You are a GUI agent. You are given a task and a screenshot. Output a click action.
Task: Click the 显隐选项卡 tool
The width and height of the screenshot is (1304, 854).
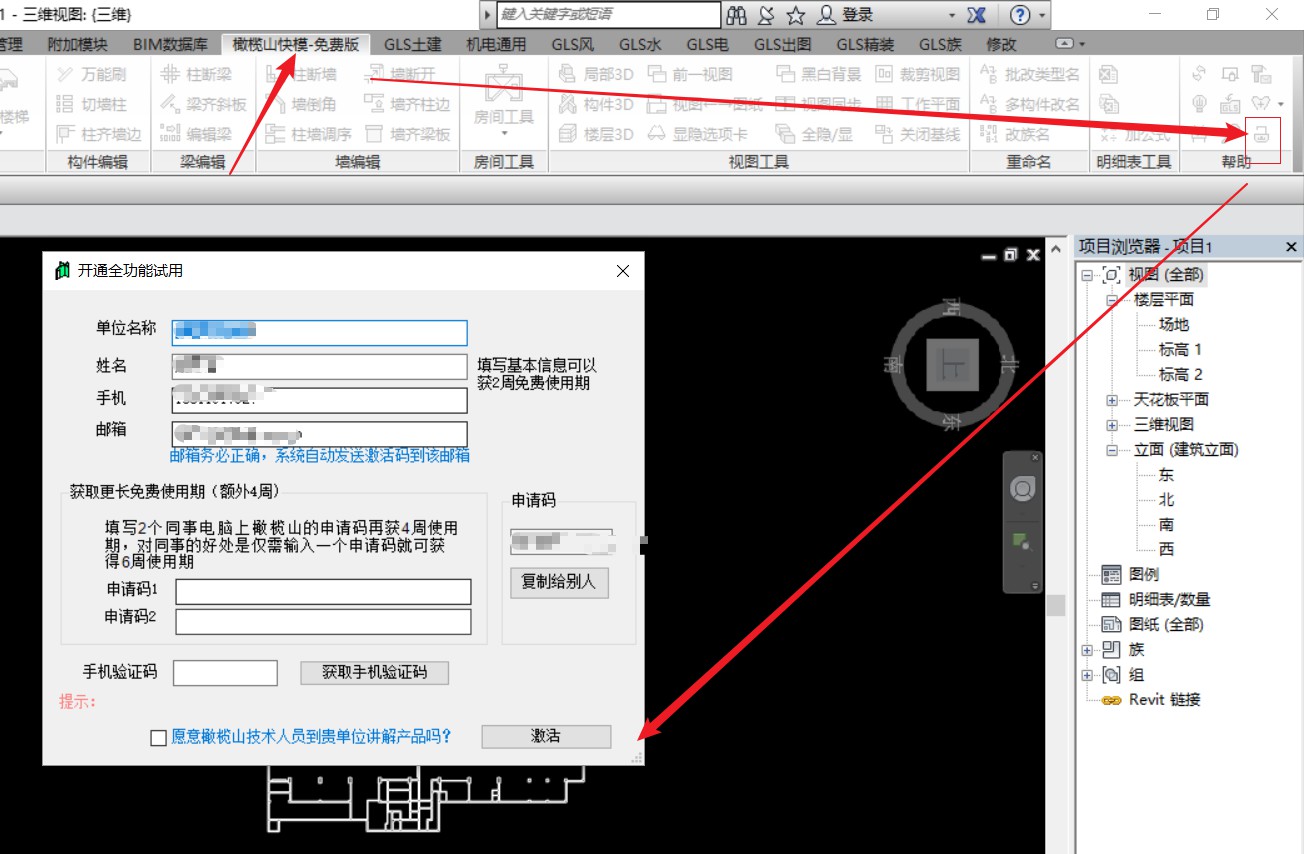(x=697, y=134)
